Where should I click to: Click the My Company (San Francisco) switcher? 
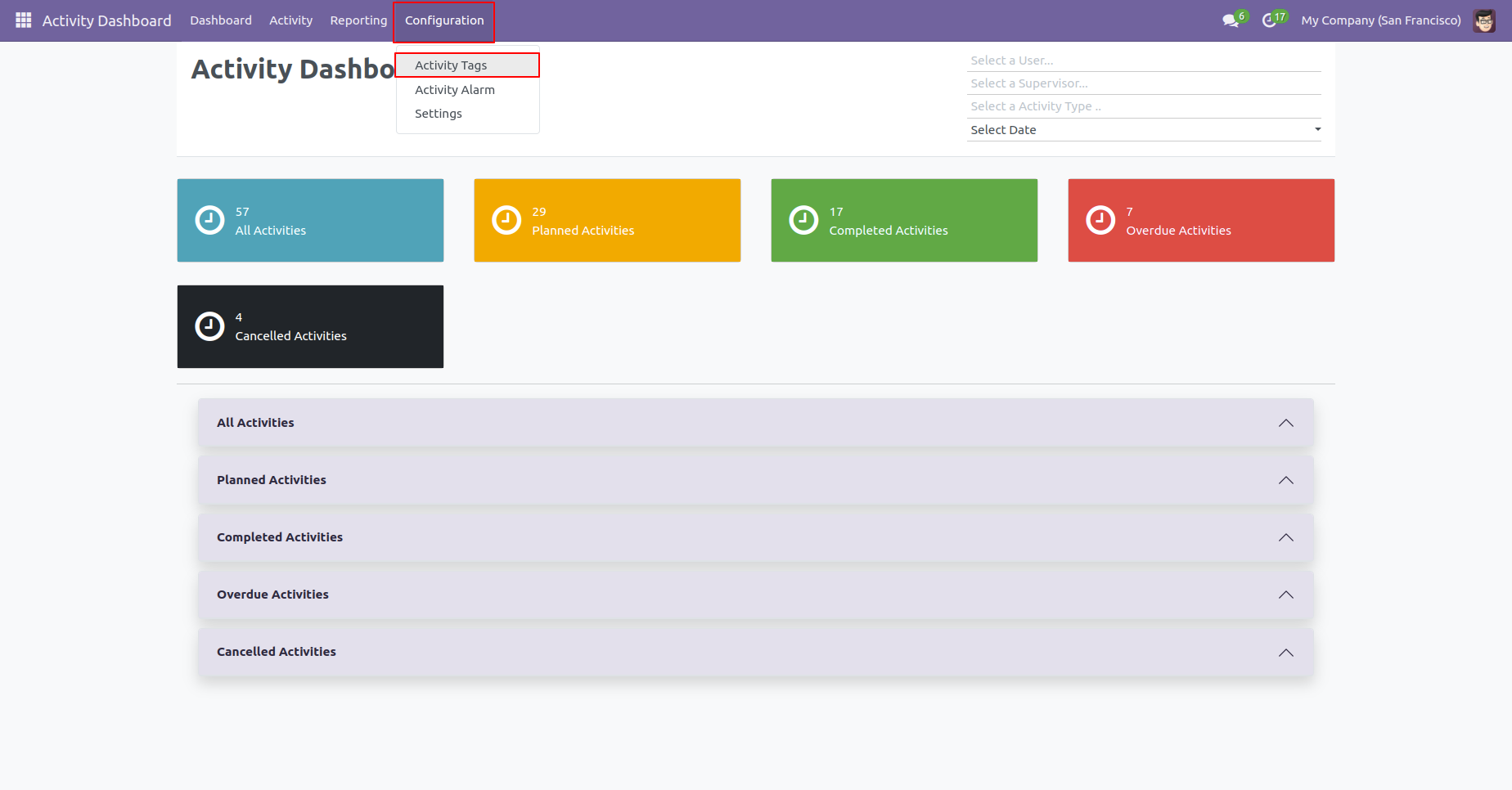(x=1381, y=20)
